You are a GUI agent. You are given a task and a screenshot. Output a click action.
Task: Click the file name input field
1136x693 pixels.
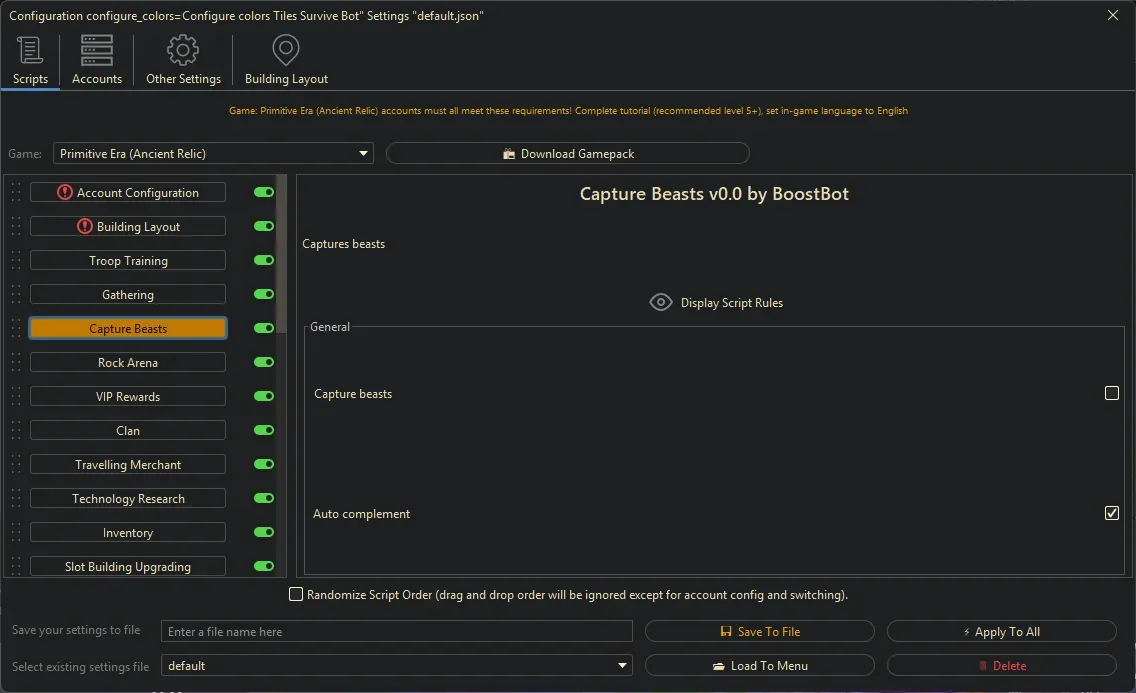397,631
